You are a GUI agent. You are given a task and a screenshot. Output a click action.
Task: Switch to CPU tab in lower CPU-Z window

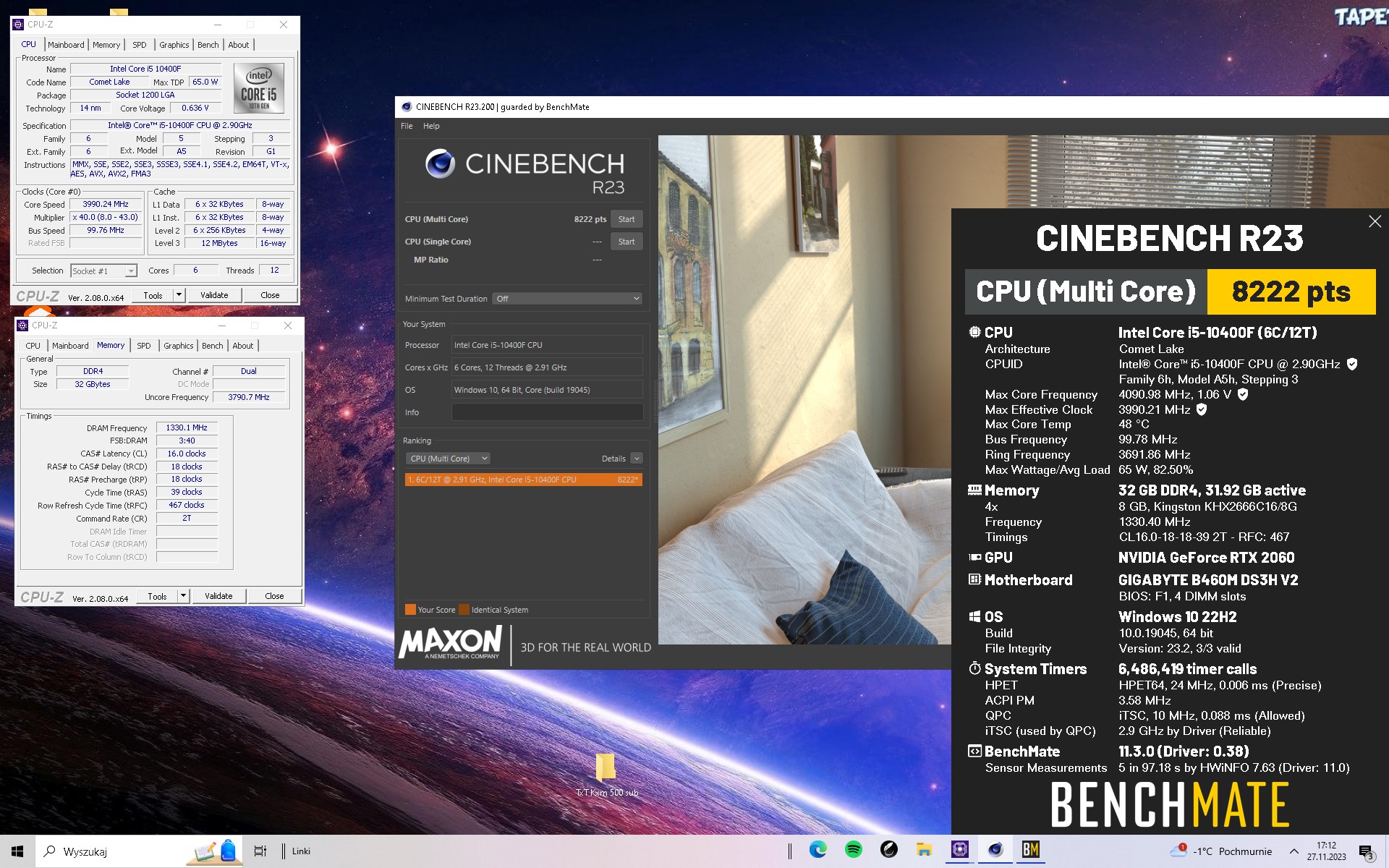point(33,346)
